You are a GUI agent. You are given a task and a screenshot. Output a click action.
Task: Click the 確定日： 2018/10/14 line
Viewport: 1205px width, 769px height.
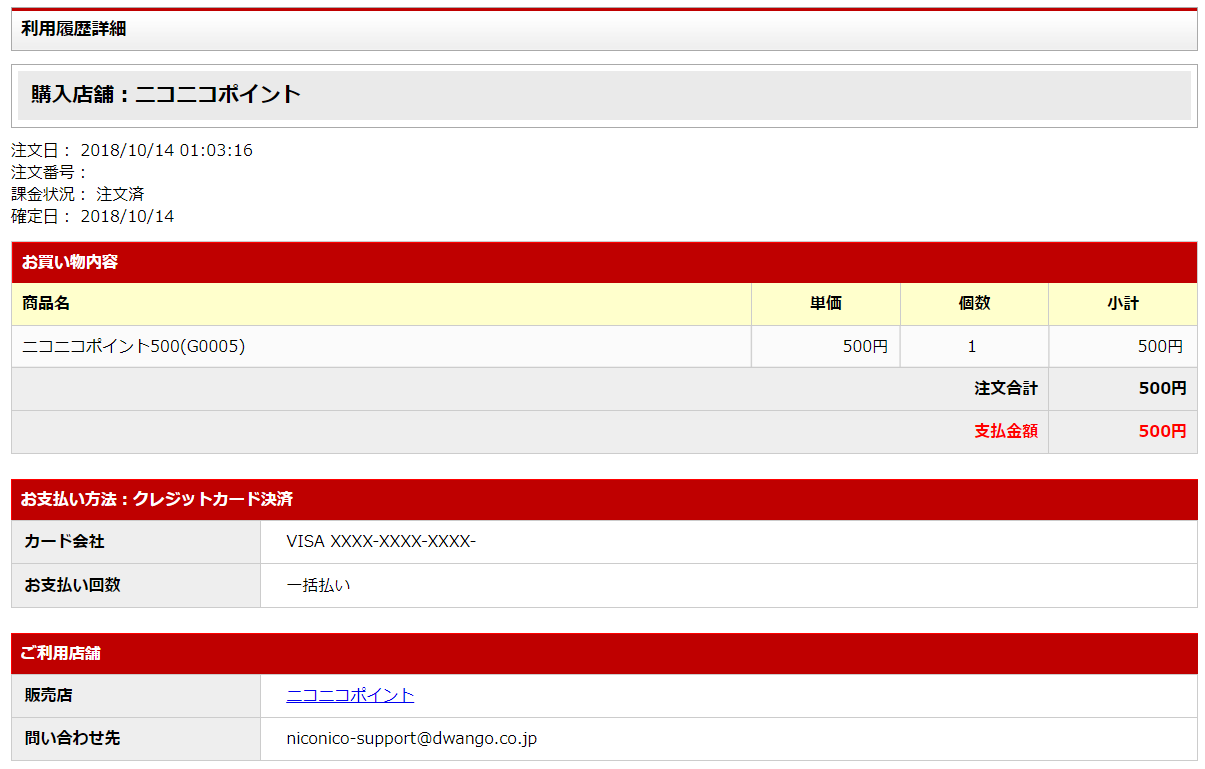[x=93, y=216]
